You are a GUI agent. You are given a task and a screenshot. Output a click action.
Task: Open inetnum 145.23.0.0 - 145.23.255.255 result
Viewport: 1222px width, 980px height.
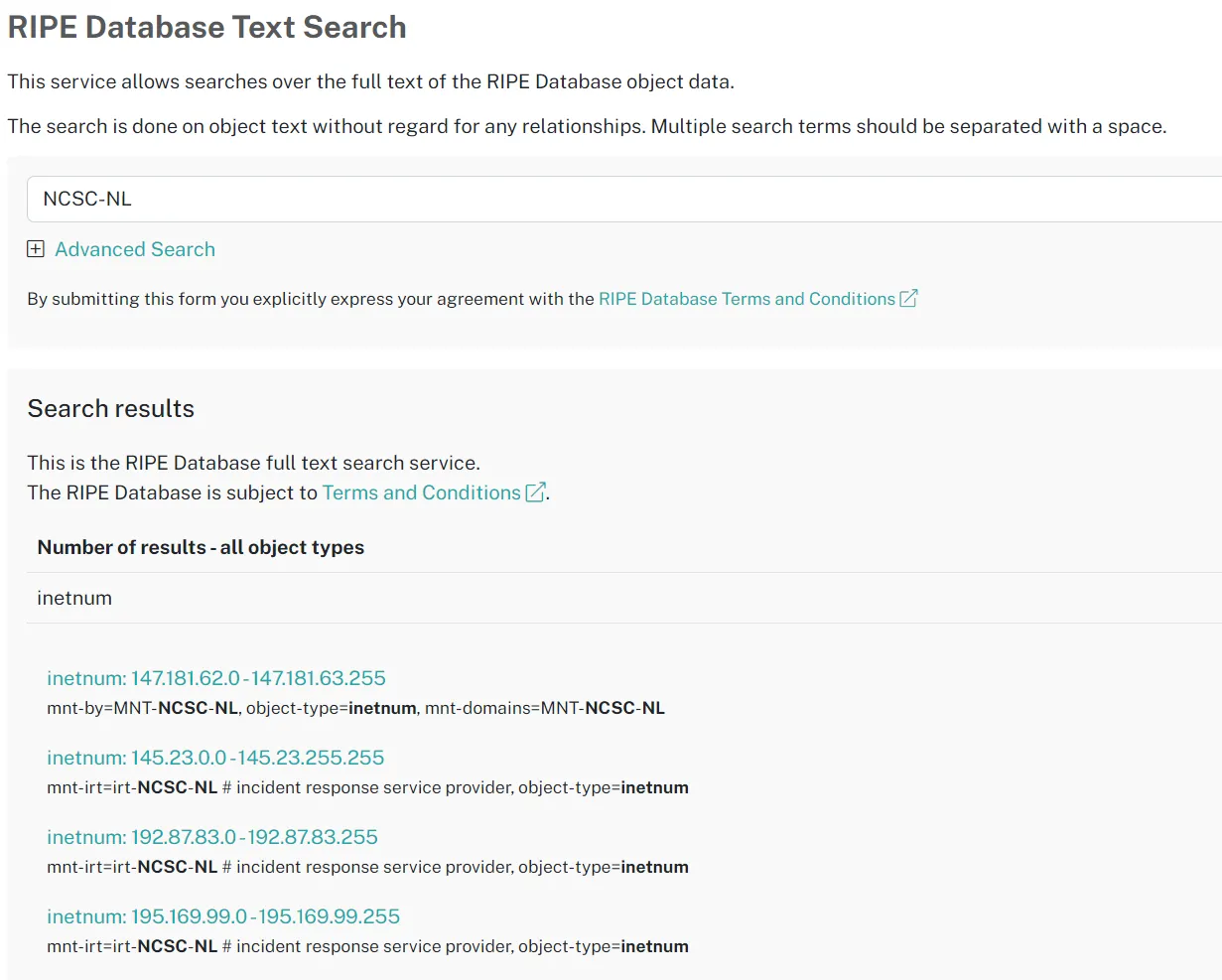point(215,758)
